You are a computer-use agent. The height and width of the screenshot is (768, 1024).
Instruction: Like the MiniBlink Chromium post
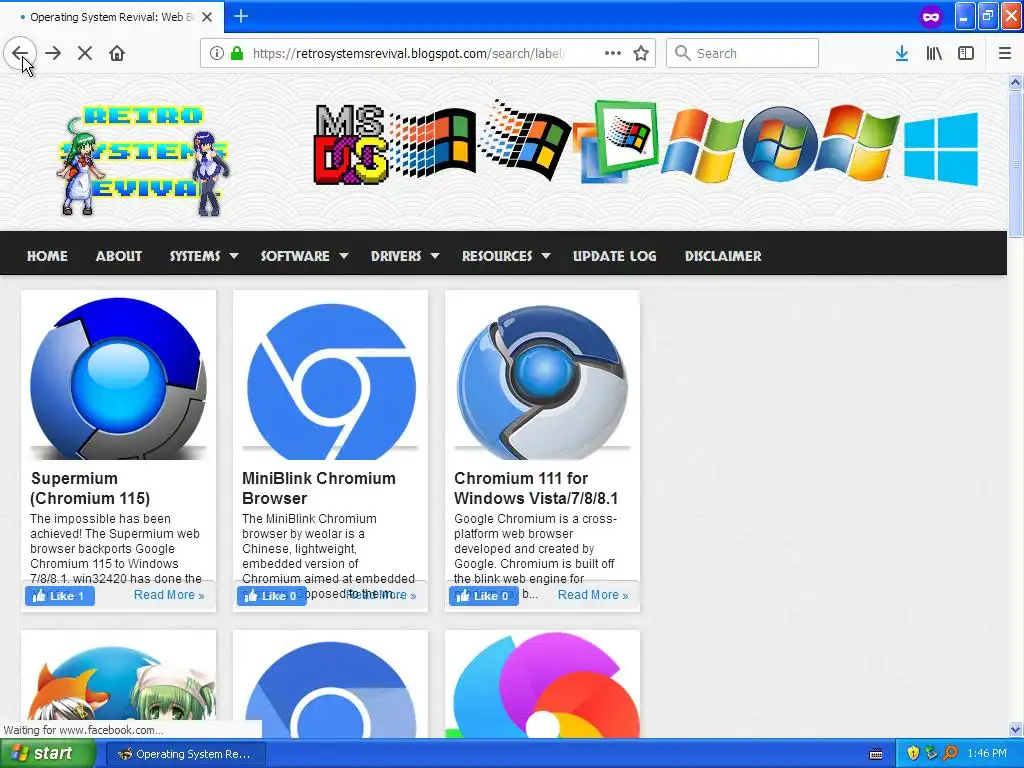[x=272, y=596]
